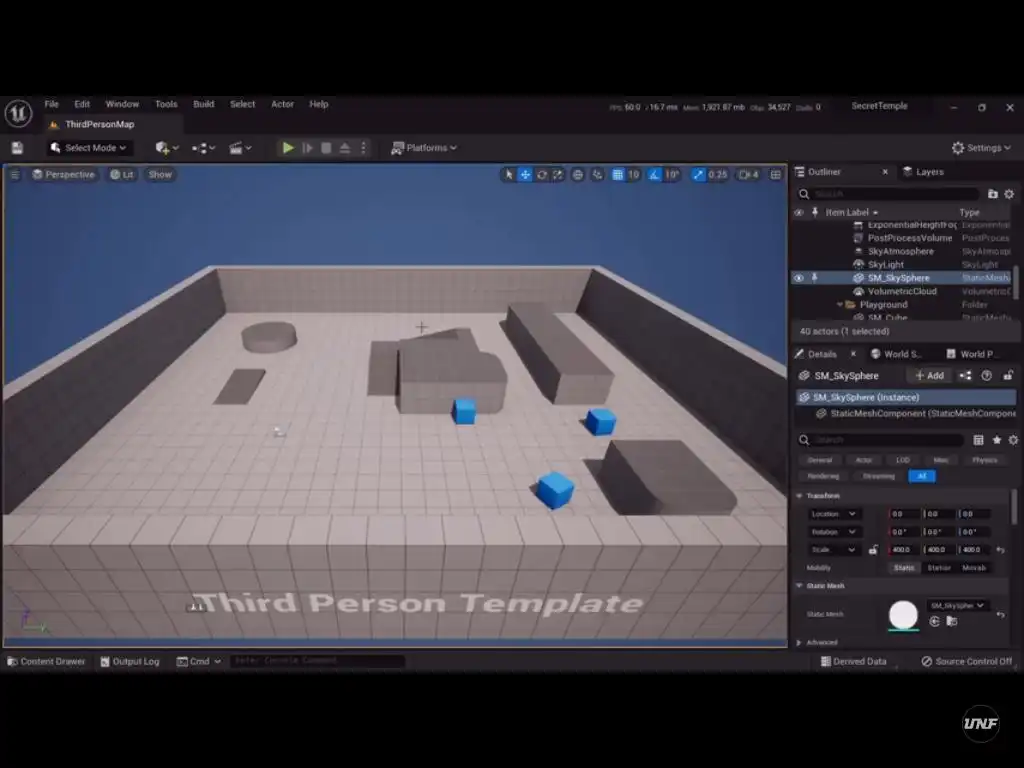1024x768 pixels.
Task: Click the Skip frame button beside Play
Action: (307, 148)
